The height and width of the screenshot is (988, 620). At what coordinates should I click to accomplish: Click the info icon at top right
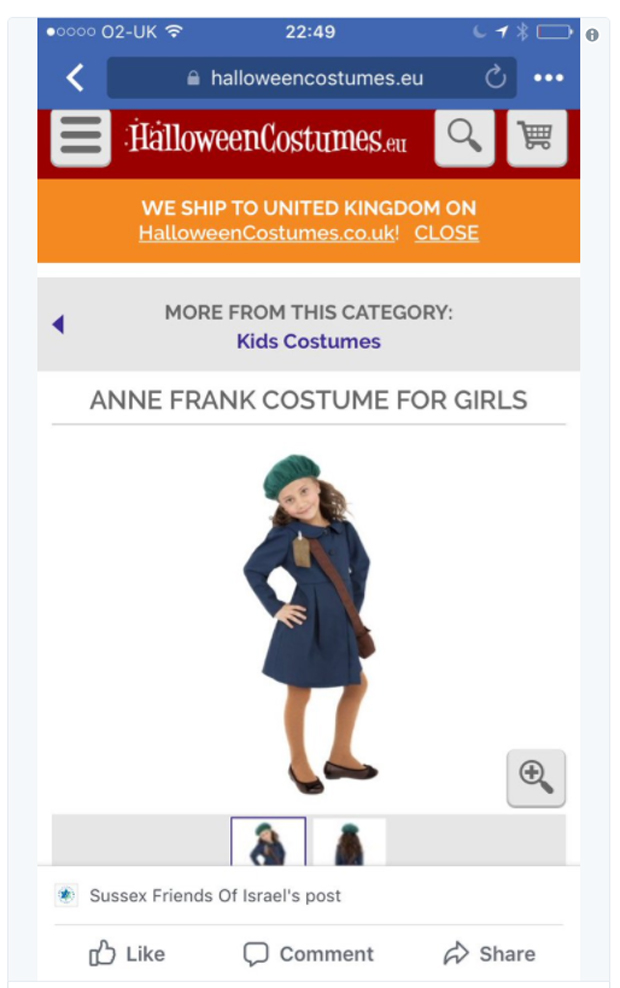pos(592,35)
